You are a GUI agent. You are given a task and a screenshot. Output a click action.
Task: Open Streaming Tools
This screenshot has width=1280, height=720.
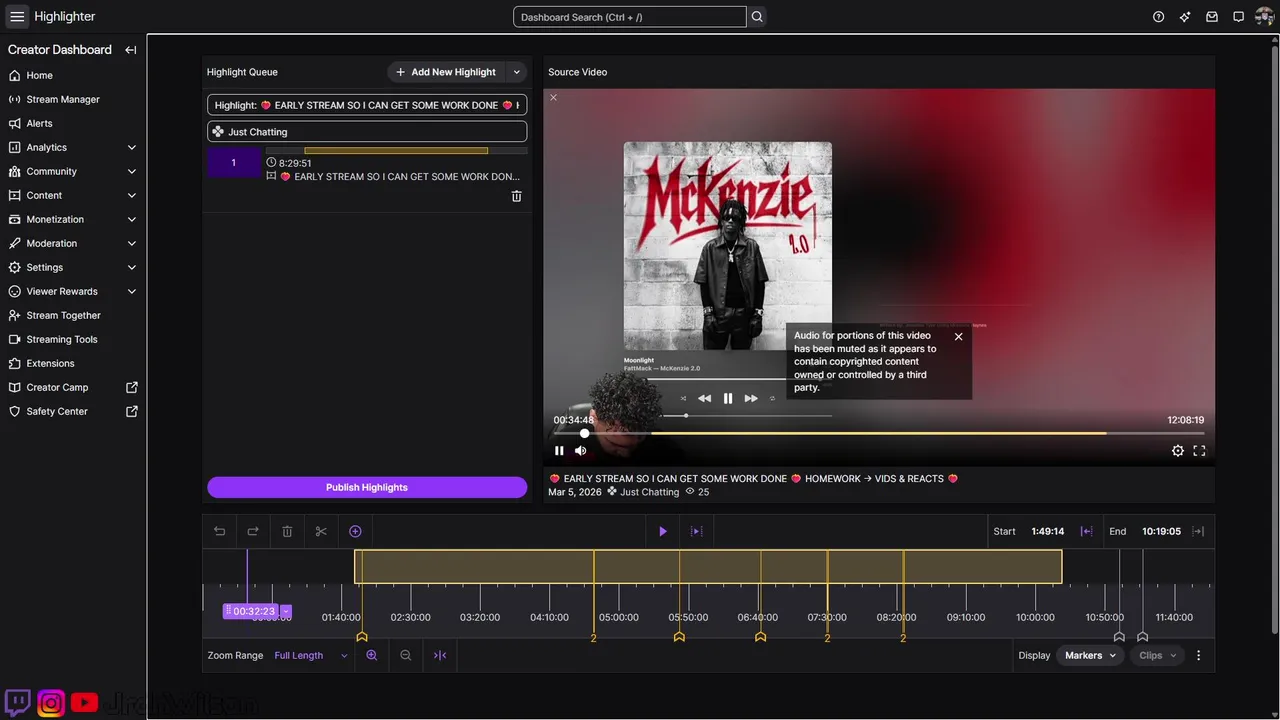click(73, 339)
